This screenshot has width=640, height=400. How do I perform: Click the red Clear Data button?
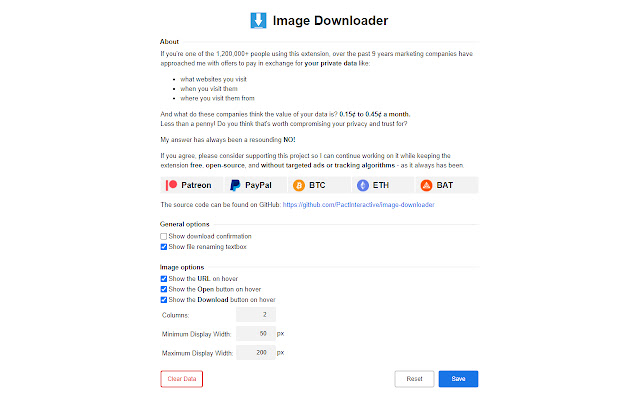click(182, 379)
